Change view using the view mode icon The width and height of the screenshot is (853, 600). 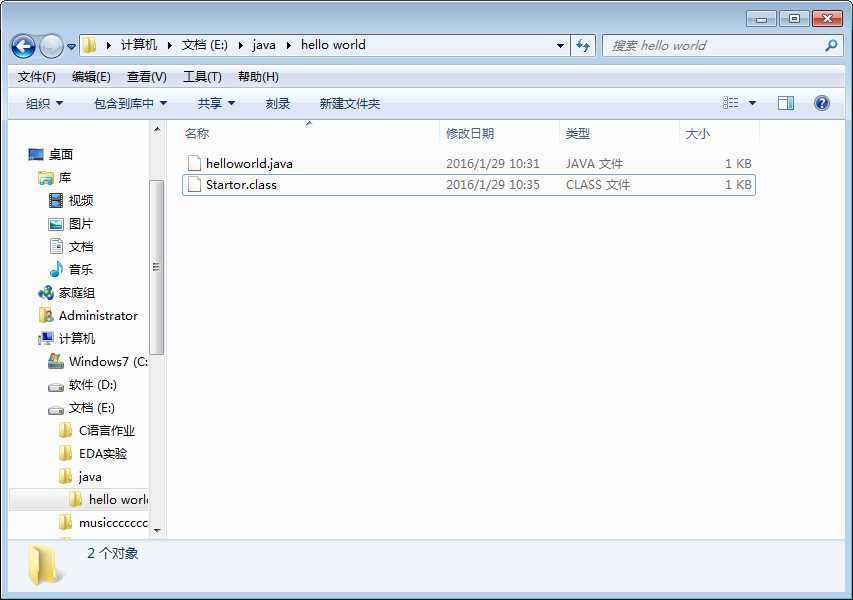[730, 103]
